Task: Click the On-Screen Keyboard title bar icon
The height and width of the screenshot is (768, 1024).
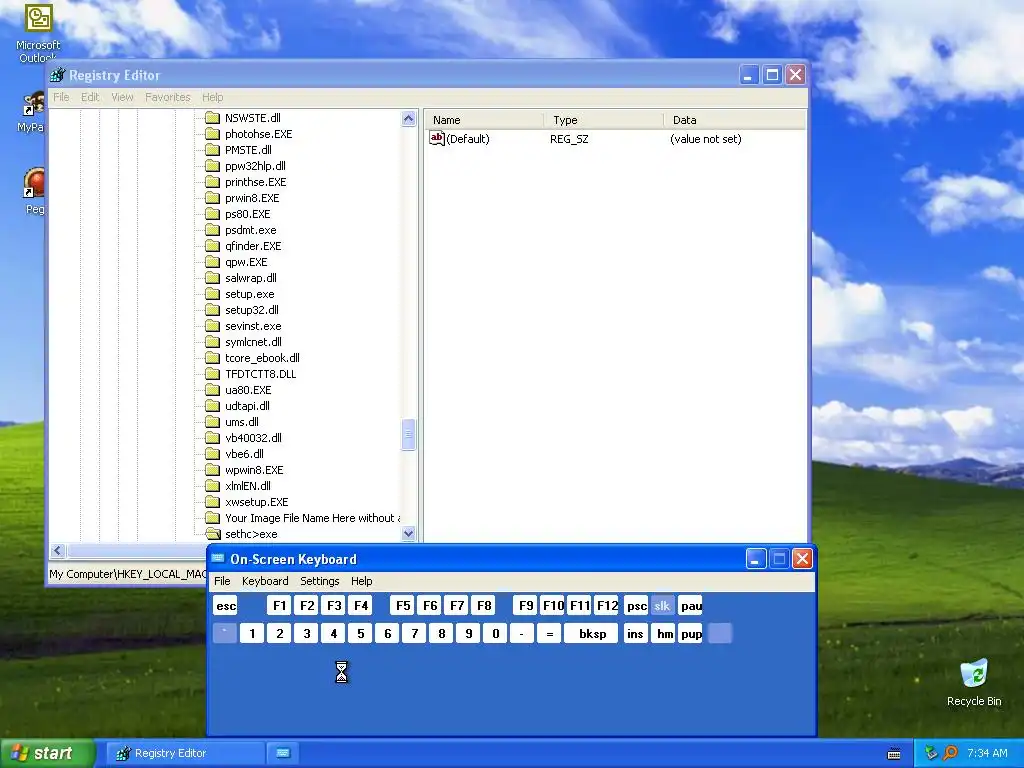Action: tap(218, 559)
